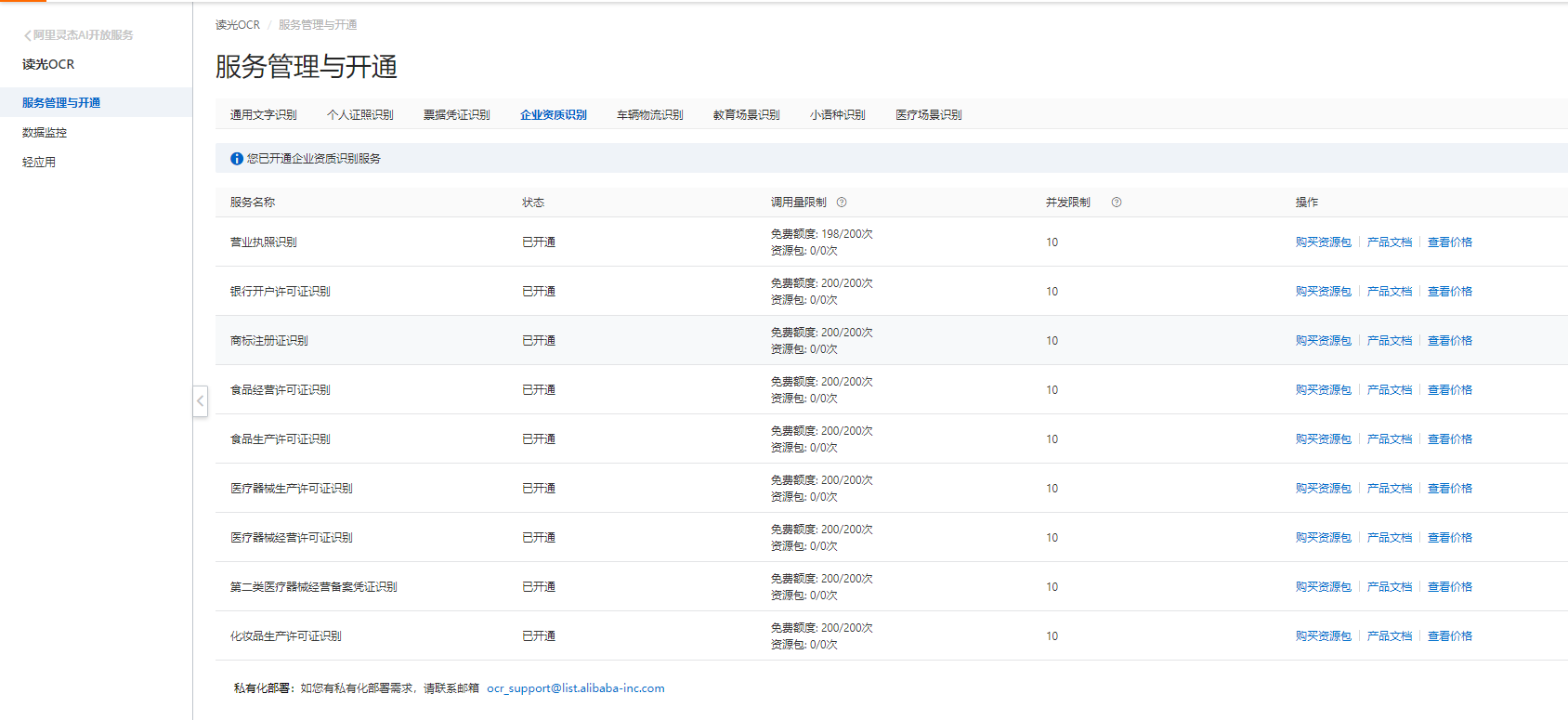Collapse the left sidebar panel handle
The height and width of the screenshot is (720, 1568).
tap(200, 401)
